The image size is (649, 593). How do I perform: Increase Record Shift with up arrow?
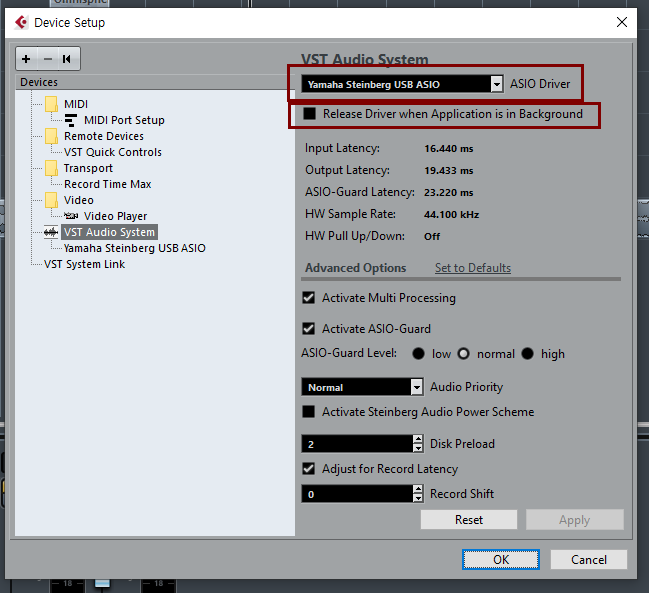tap(418, 489)
